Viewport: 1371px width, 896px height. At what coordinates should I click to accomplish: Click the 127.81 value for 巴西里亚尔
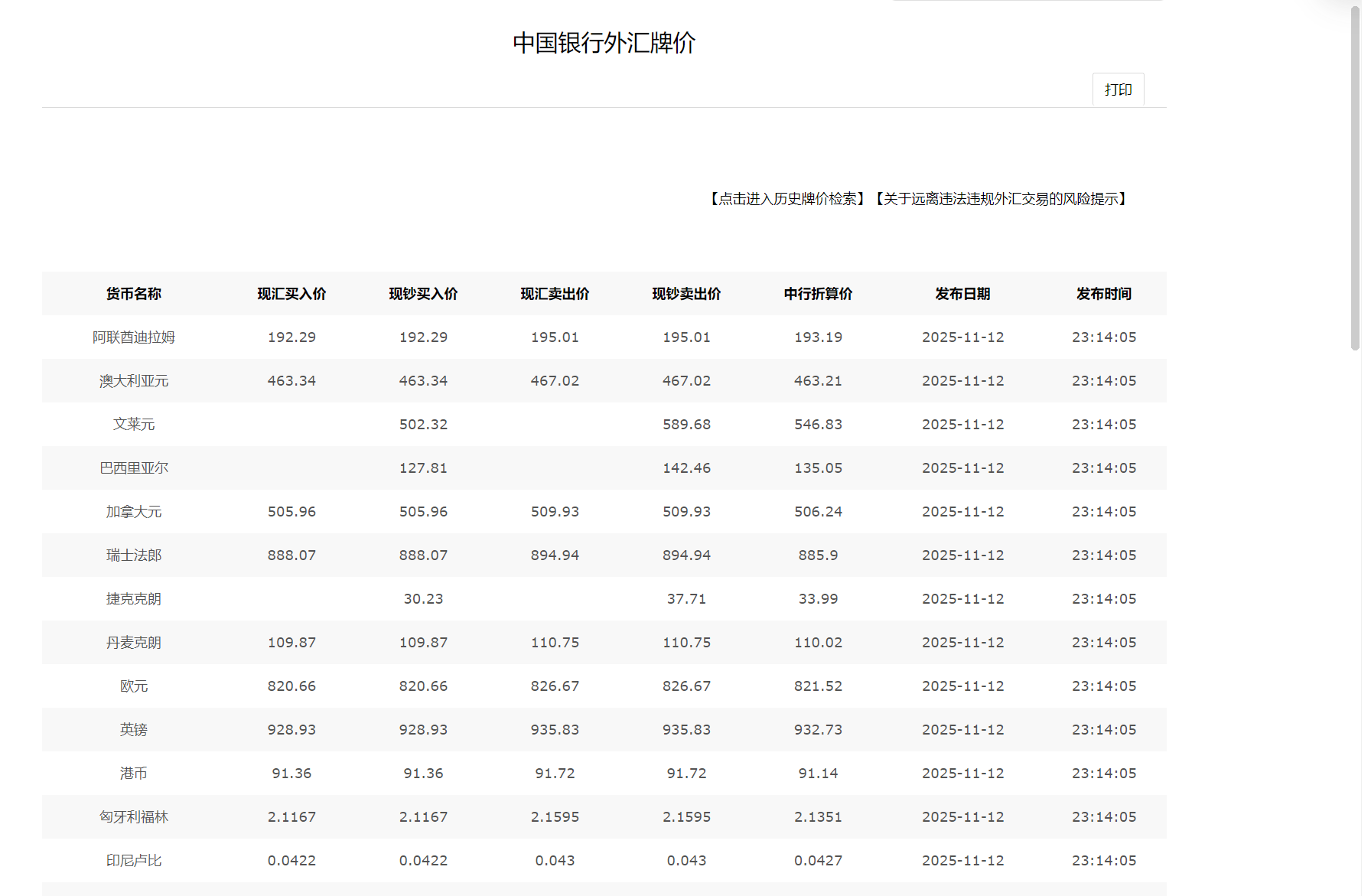coord(423,468)
